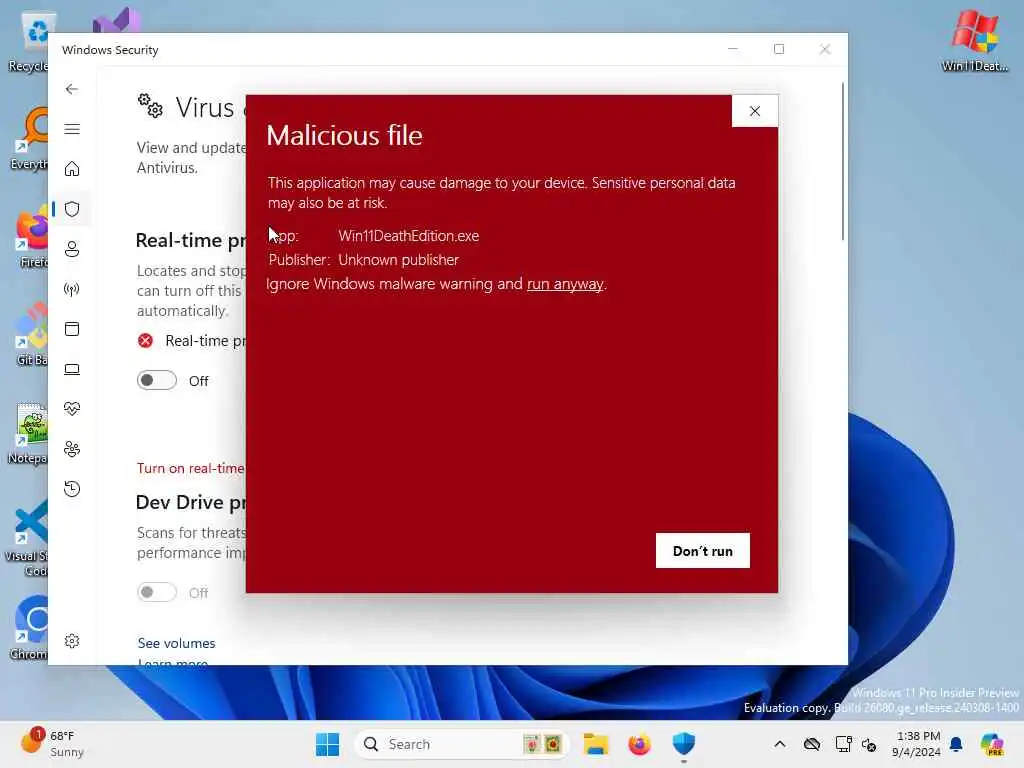This screenshot has width=1024, height=768.
Task: Go to Home in Windows Security sidebar
Action: click(x=72, y=169)
